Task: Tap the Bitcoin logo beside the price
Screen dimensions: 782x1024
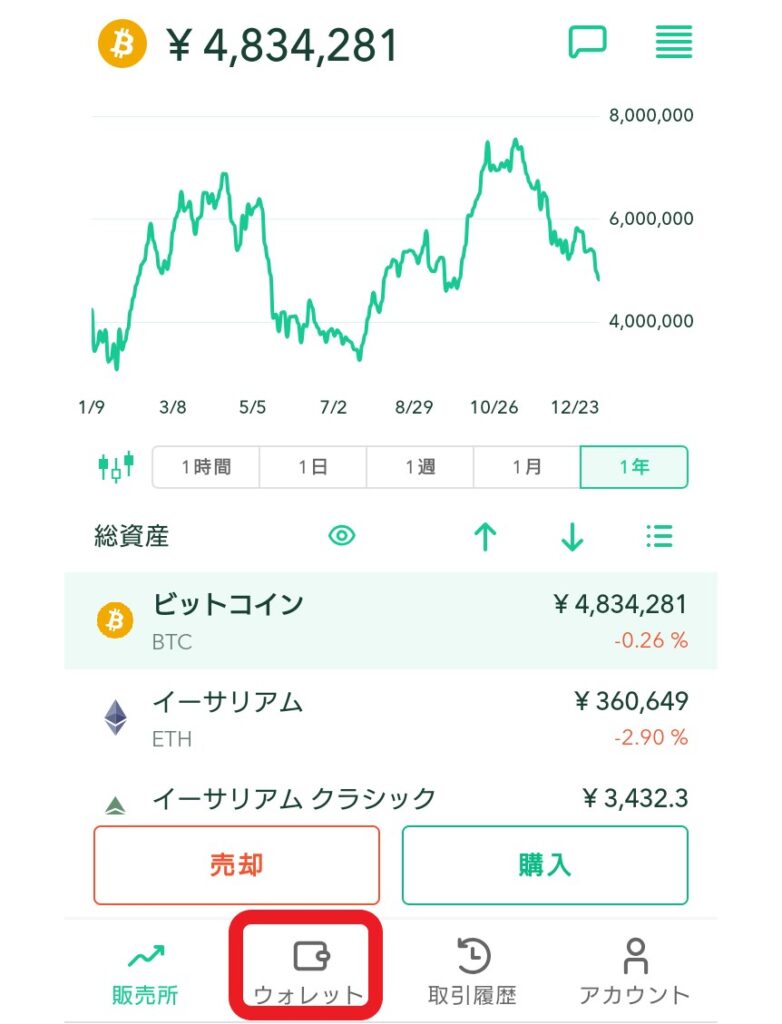Action: point(122,44)
